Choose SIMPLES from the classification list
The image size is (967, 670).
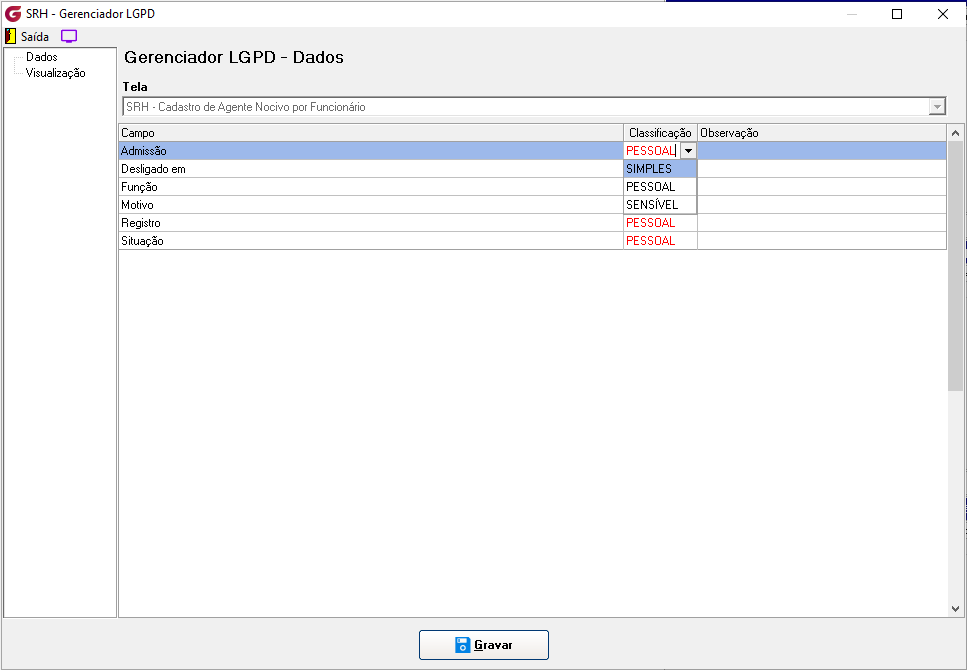[x=660, y=168]
